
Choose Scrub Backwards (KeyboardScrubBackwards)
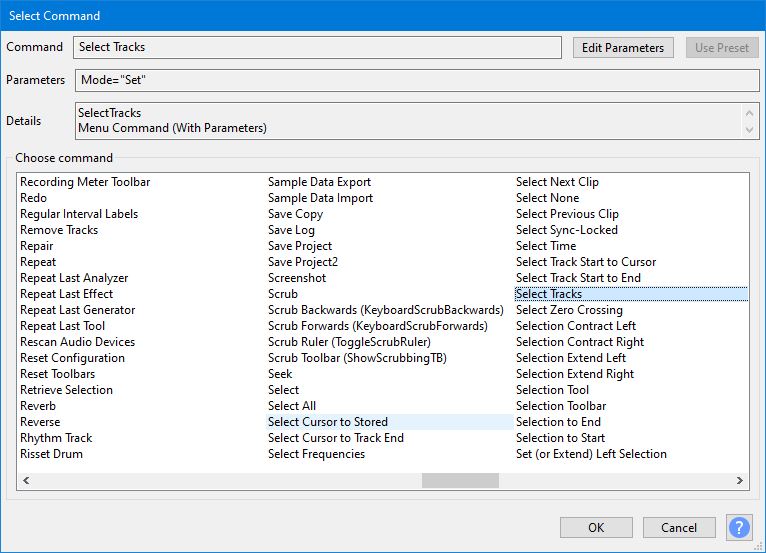386,310
